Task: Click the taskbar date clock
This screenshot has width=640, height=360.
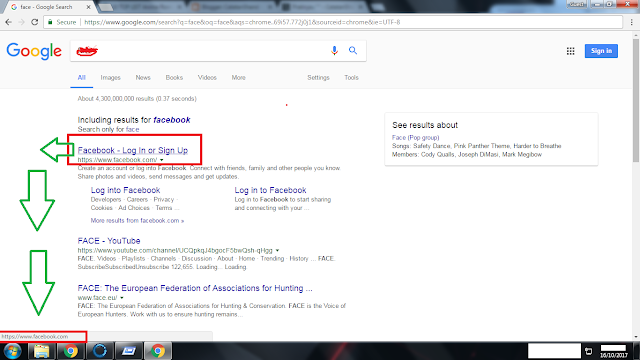Action: (613, 351)
